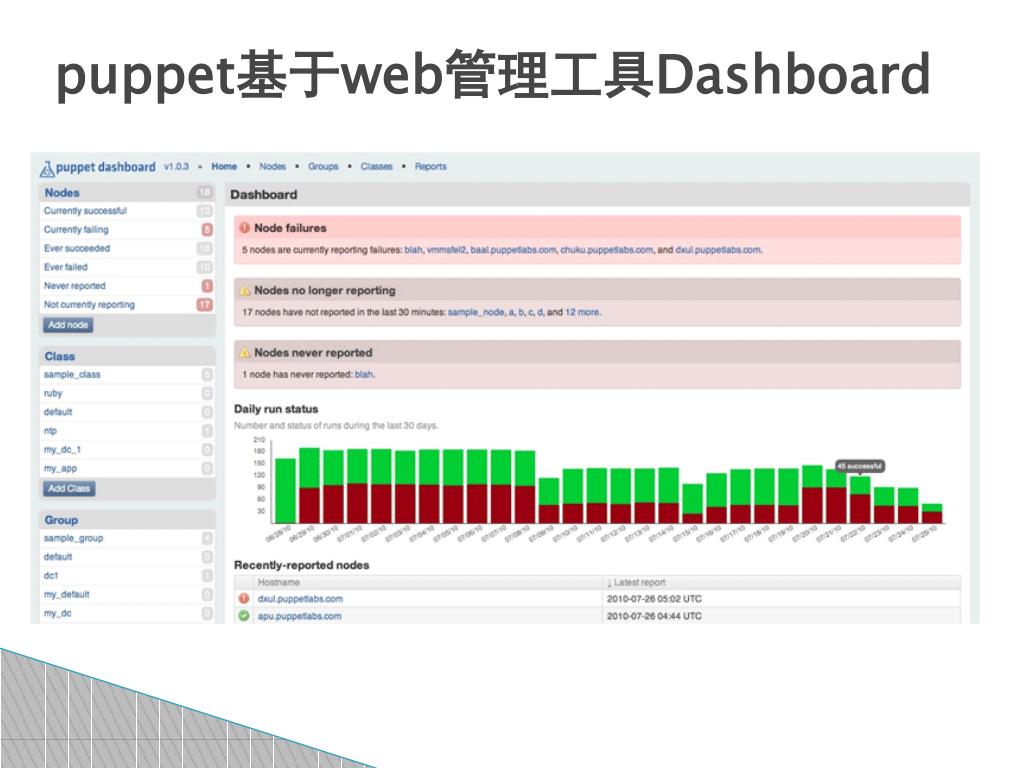Image resolution: width=1024 pixels, height=768 pixels.
Task: Click the Nodes never reported warning icon
Action: [x=245, y=353]
